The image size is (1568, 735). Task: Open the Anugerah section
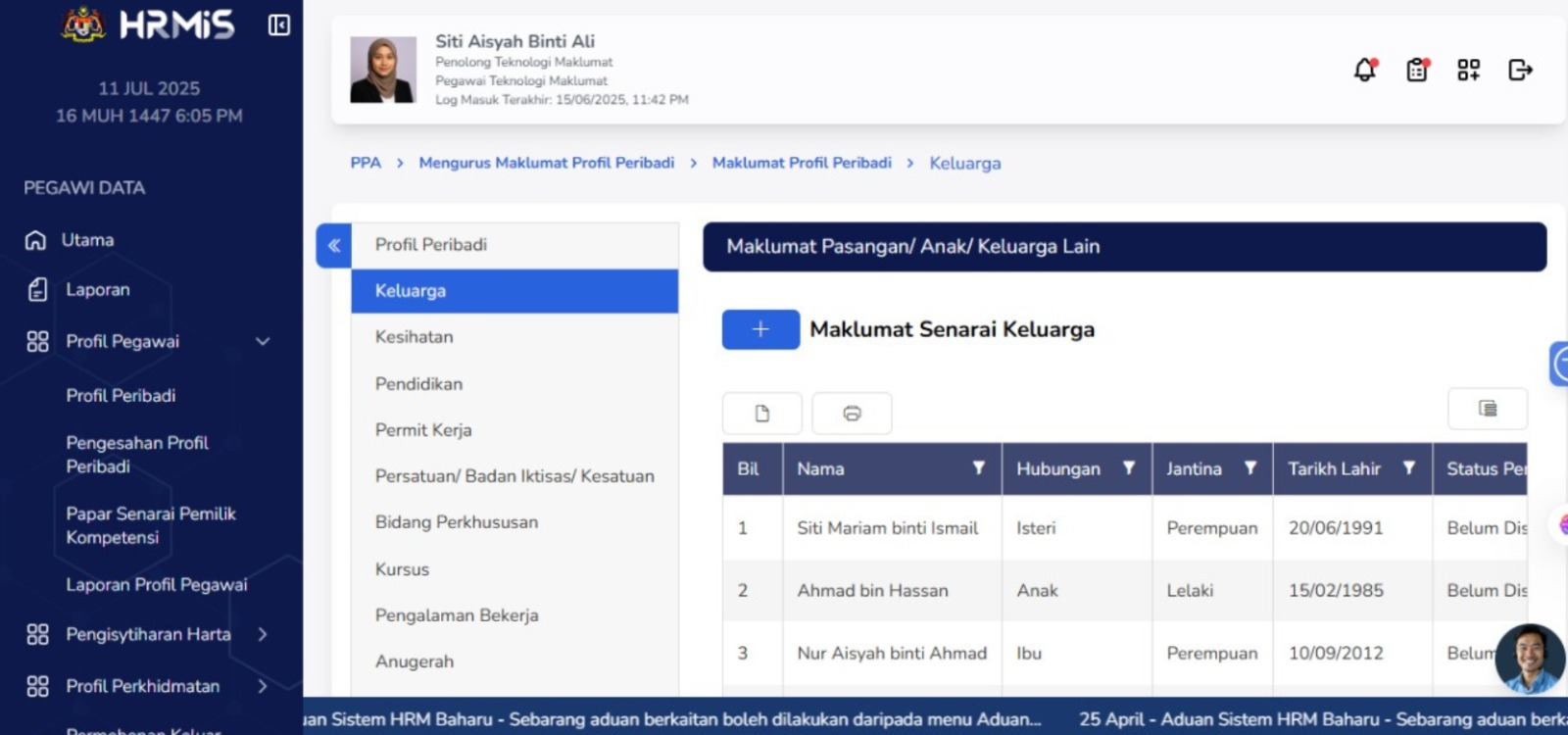[514, 661]
